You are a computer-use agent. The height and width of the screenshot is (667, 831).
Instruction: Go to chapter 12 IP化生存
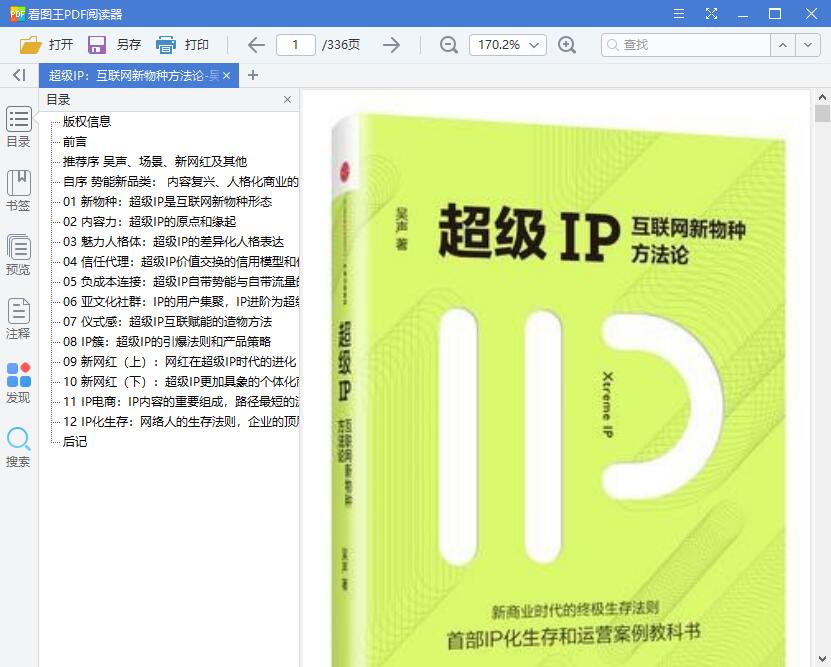[x=180, y=422]
